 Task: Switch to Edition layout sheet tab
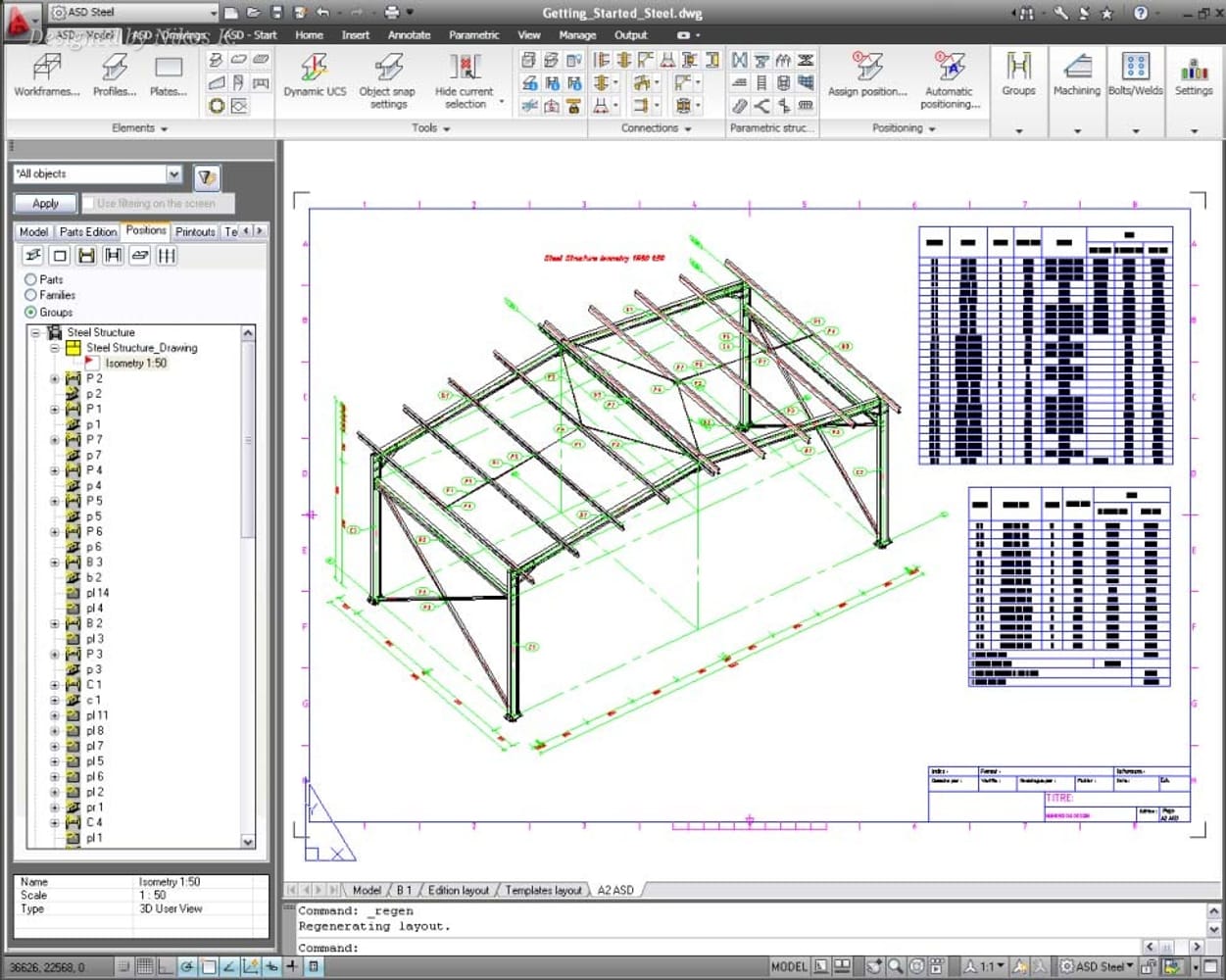tap(458, 890)
